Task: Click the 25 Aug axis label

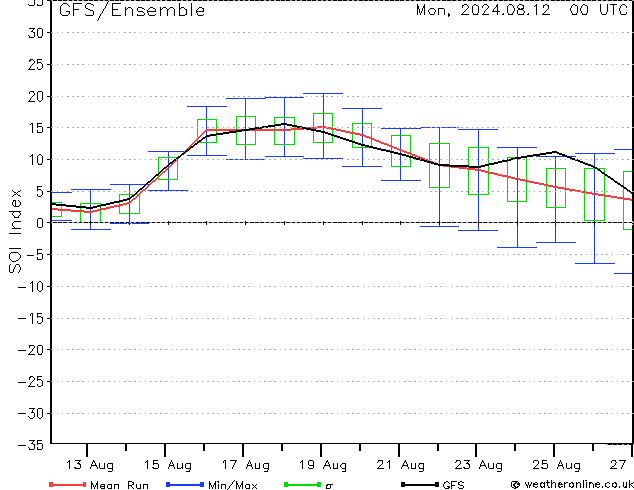Action: click(556, 465)
